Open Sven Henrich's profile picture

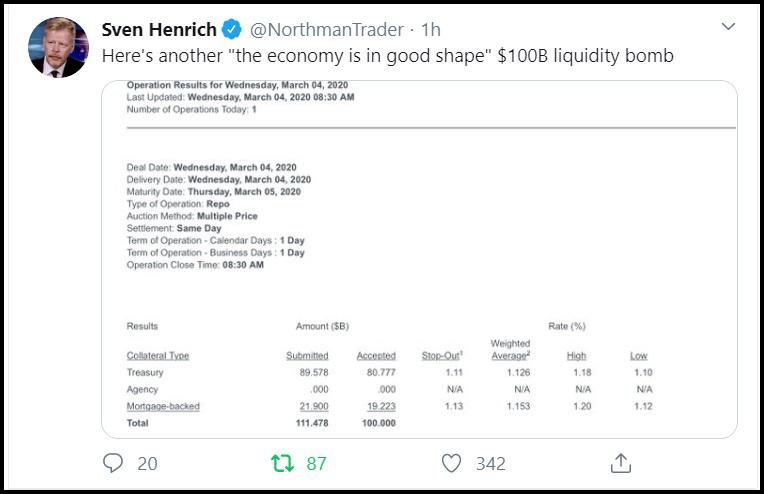click(58, 47)
